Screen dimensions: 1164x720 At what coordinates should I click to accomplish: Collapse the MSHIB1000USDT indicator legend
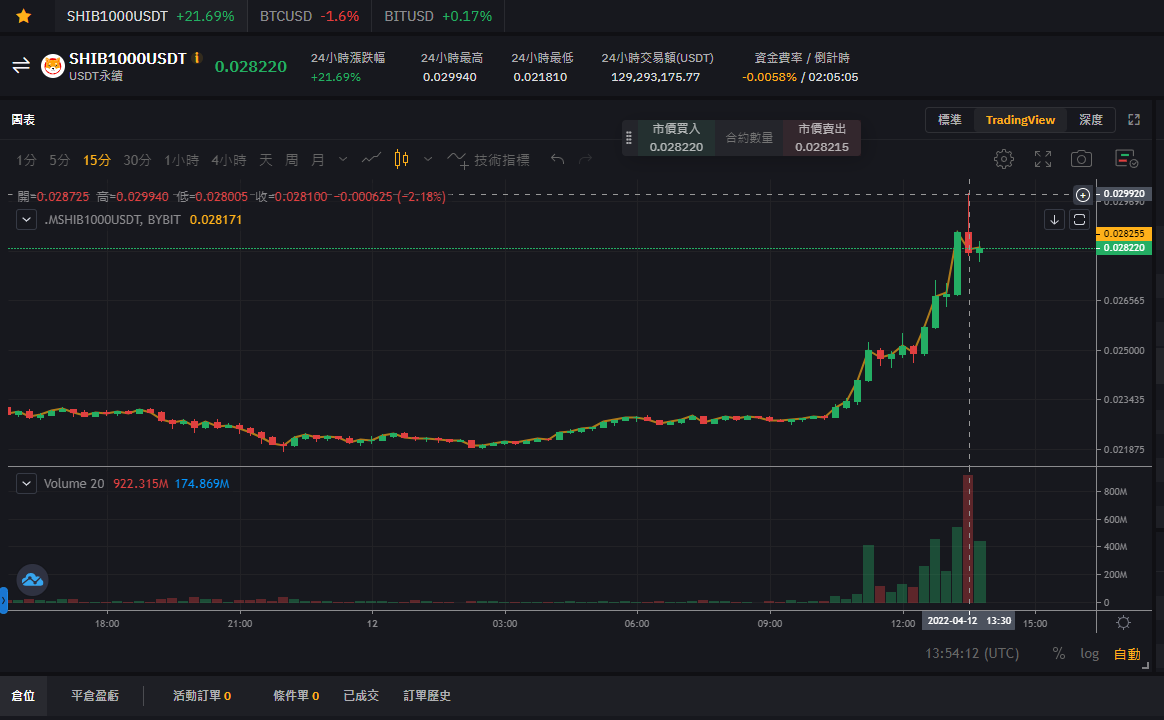point(26,220)
